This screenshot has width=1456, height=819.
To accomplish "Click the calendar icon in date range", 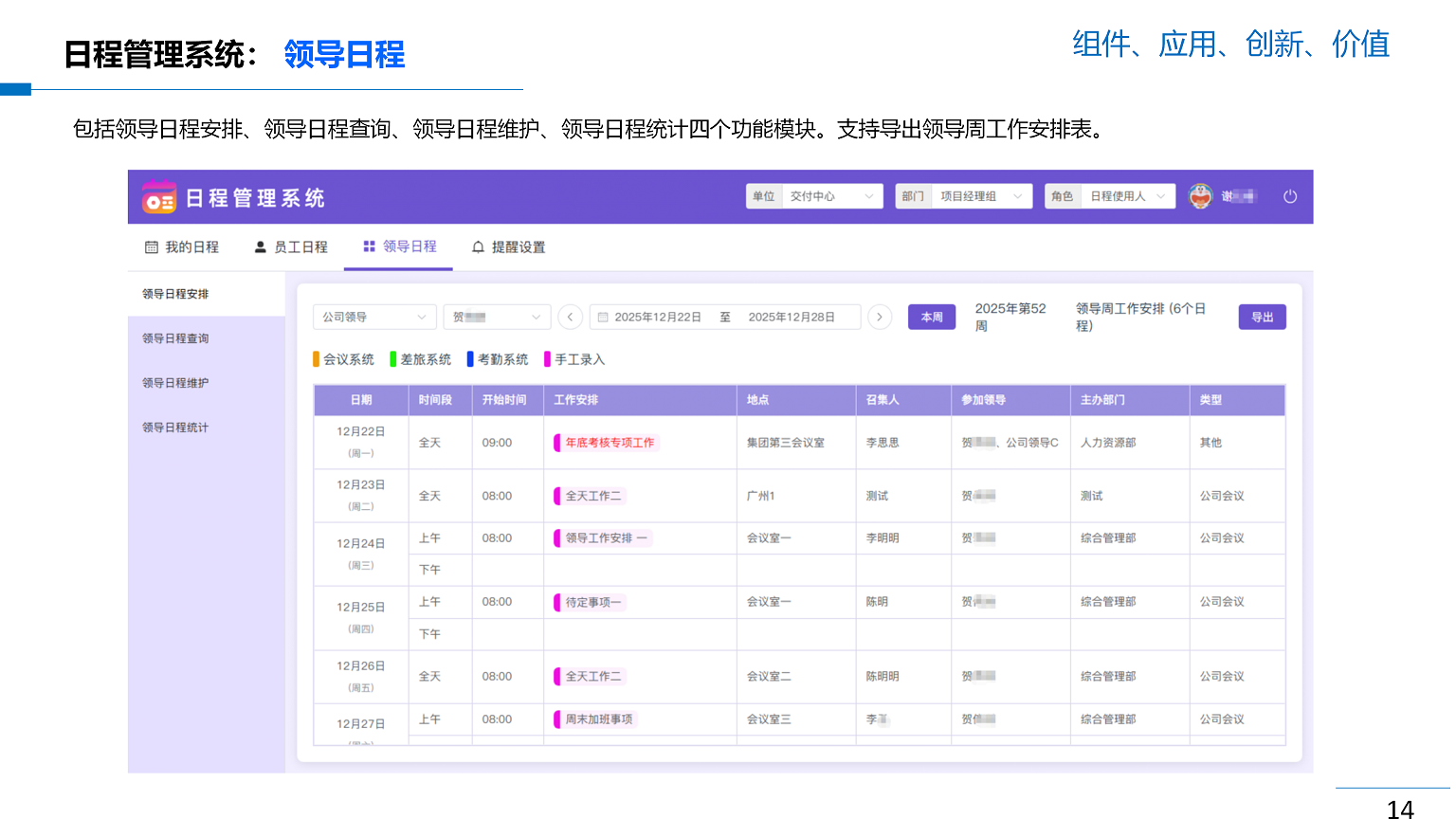I will (x=603, y=318).
